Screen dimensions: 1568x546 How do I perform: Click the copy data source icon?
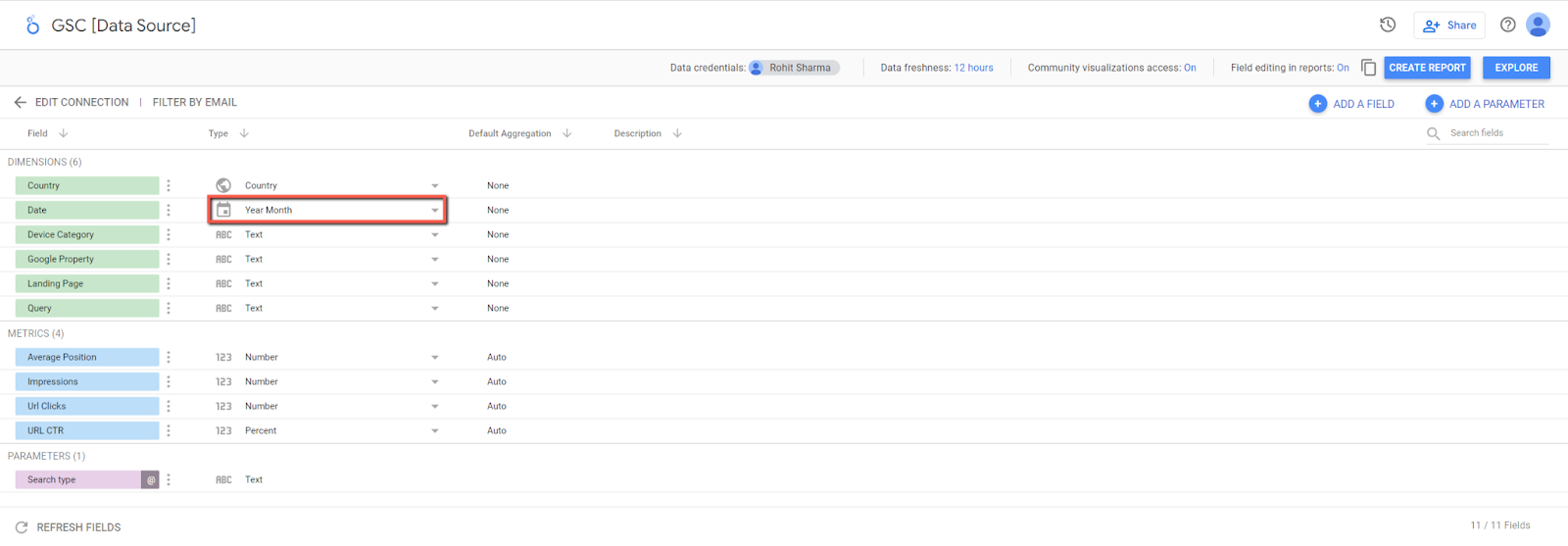[1368, 68]
